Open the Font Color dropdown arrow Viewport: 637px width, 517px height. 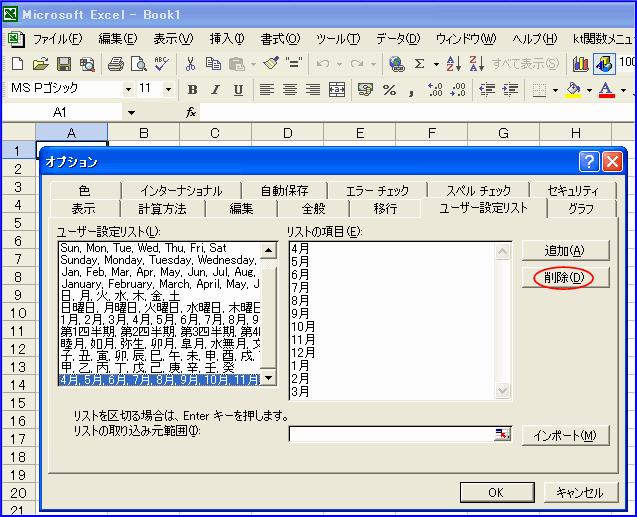coord(623,90)
